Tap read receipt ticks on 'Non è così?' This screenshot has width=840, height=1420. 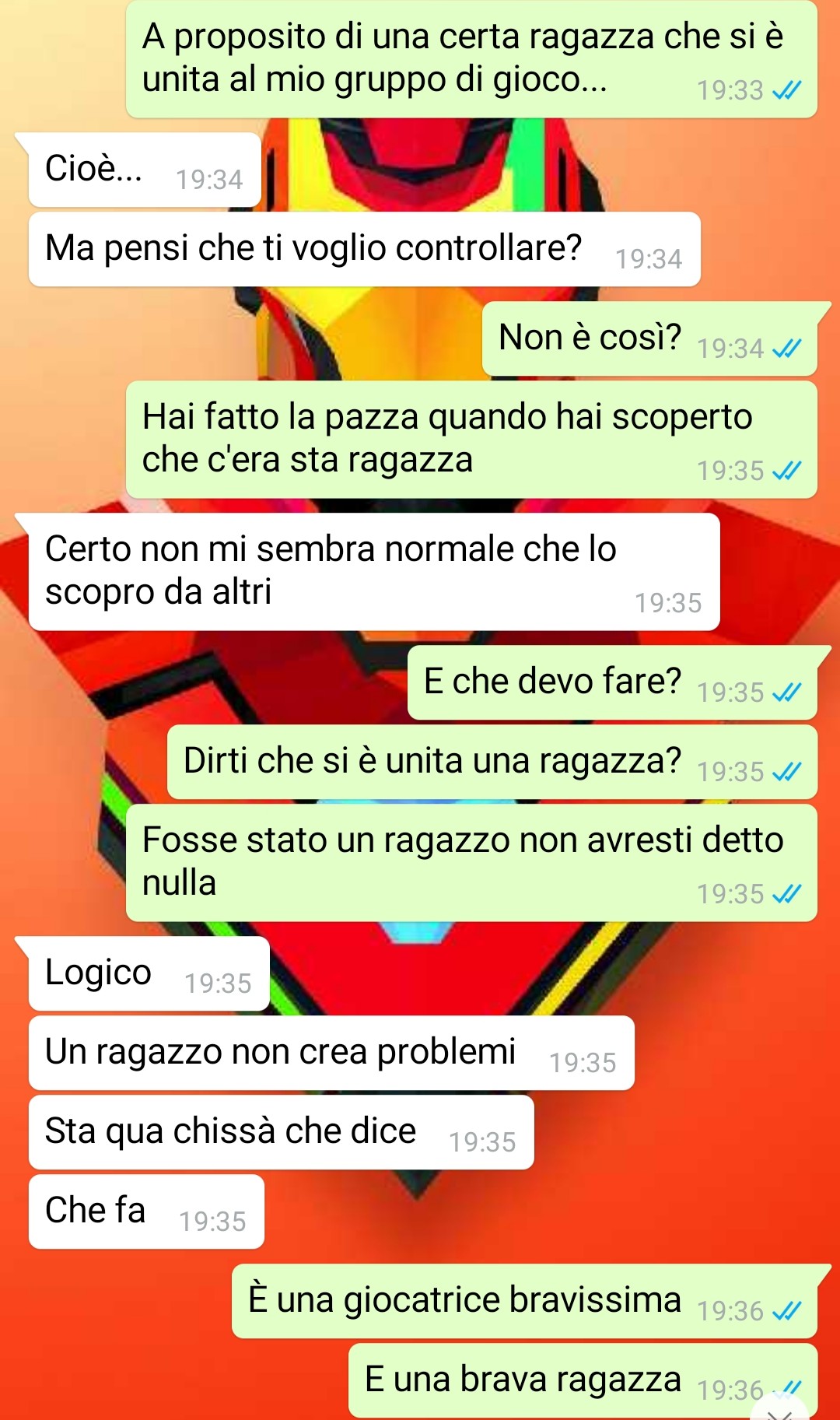[786, 349]
